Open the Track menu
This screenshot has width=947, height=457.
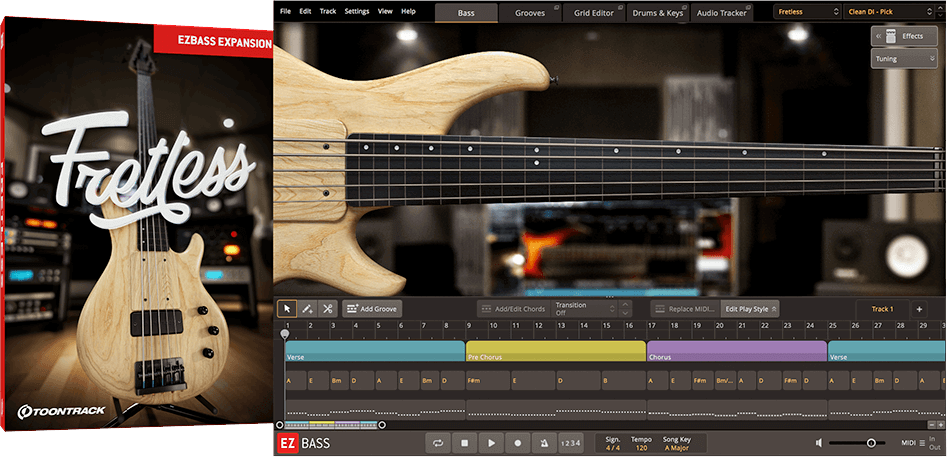(x=328, y=11)
